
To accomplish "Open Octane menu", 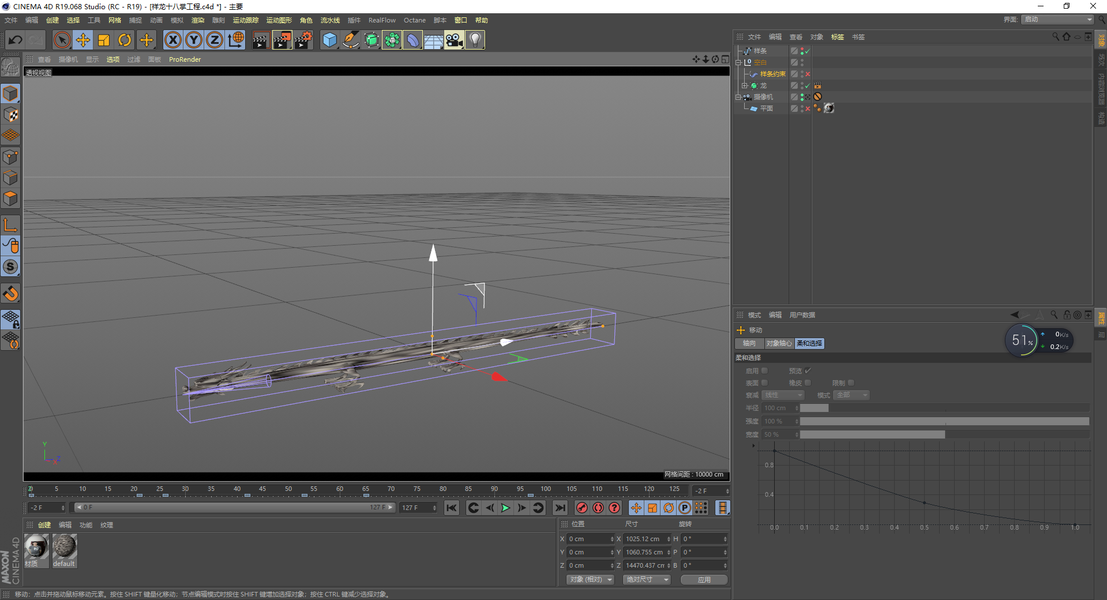I will pos(414,20).
